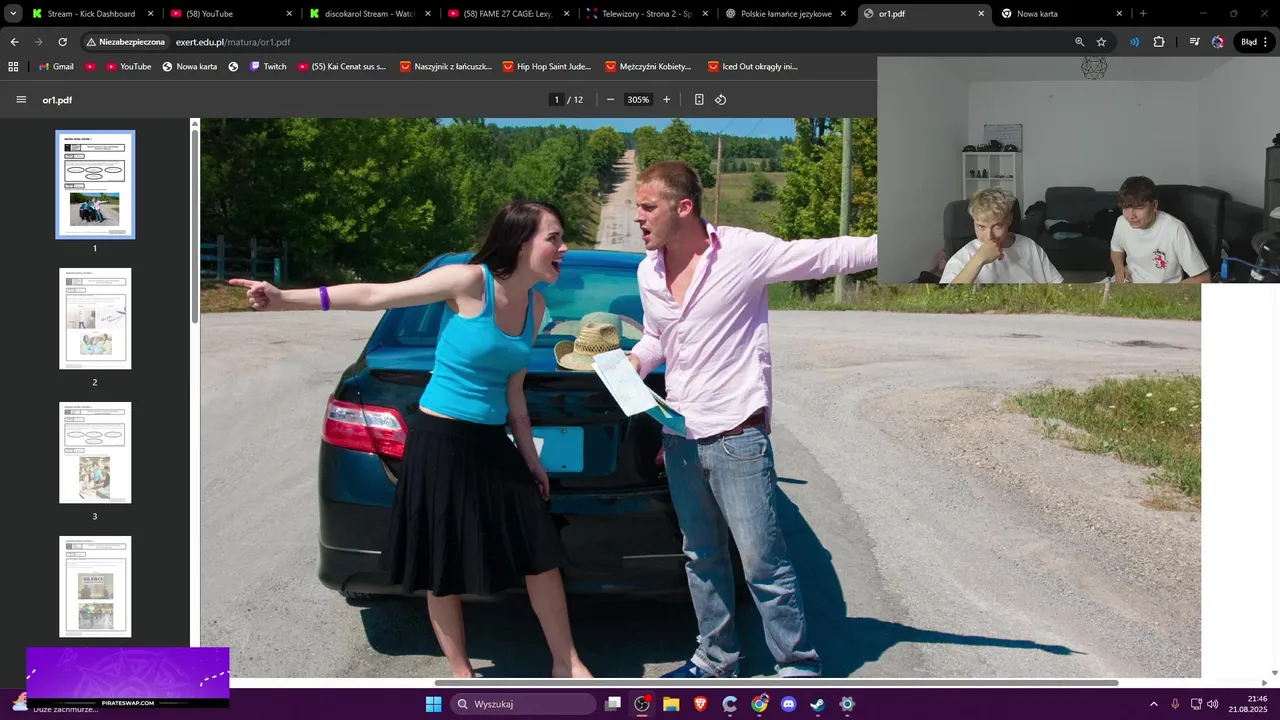Open Naszyjnik z łańcuszk bookmark
The image size is (1280, 720).
click(446, 67)
